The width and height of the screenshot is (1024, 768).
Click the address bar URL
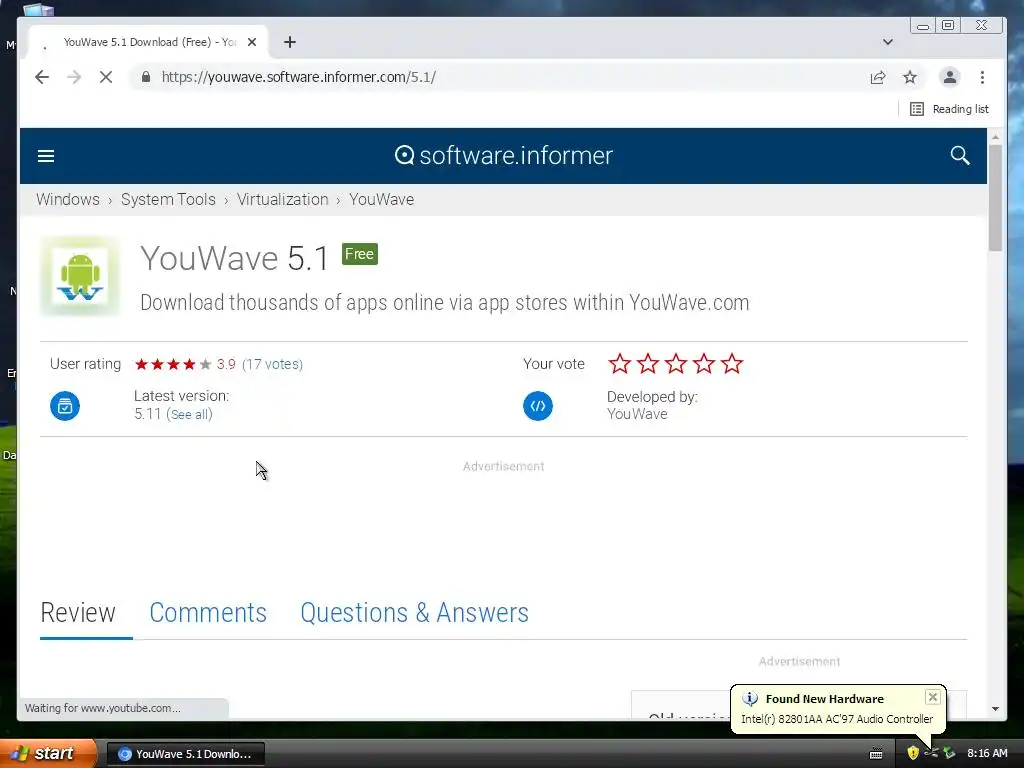click(298, 77)
